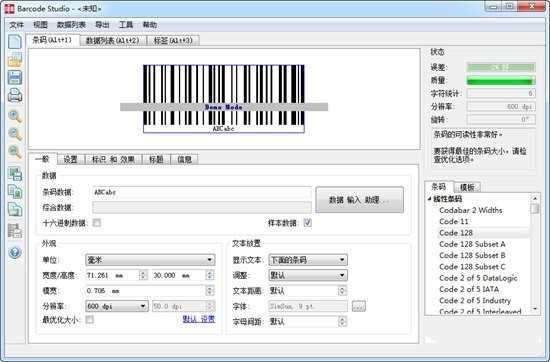Uncheck the 样本数据 checkbox
This screenshot has height=362, width=550.
[308, 223]
